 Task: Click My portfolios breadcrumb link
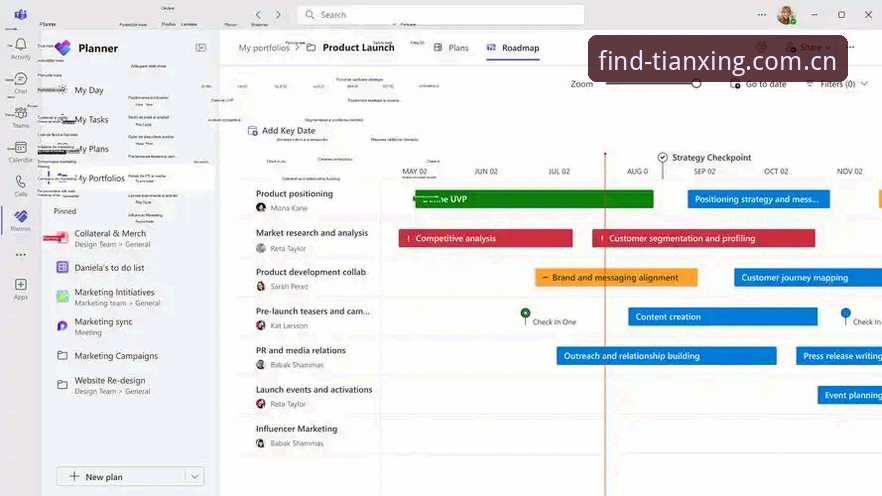pos(264,48)
